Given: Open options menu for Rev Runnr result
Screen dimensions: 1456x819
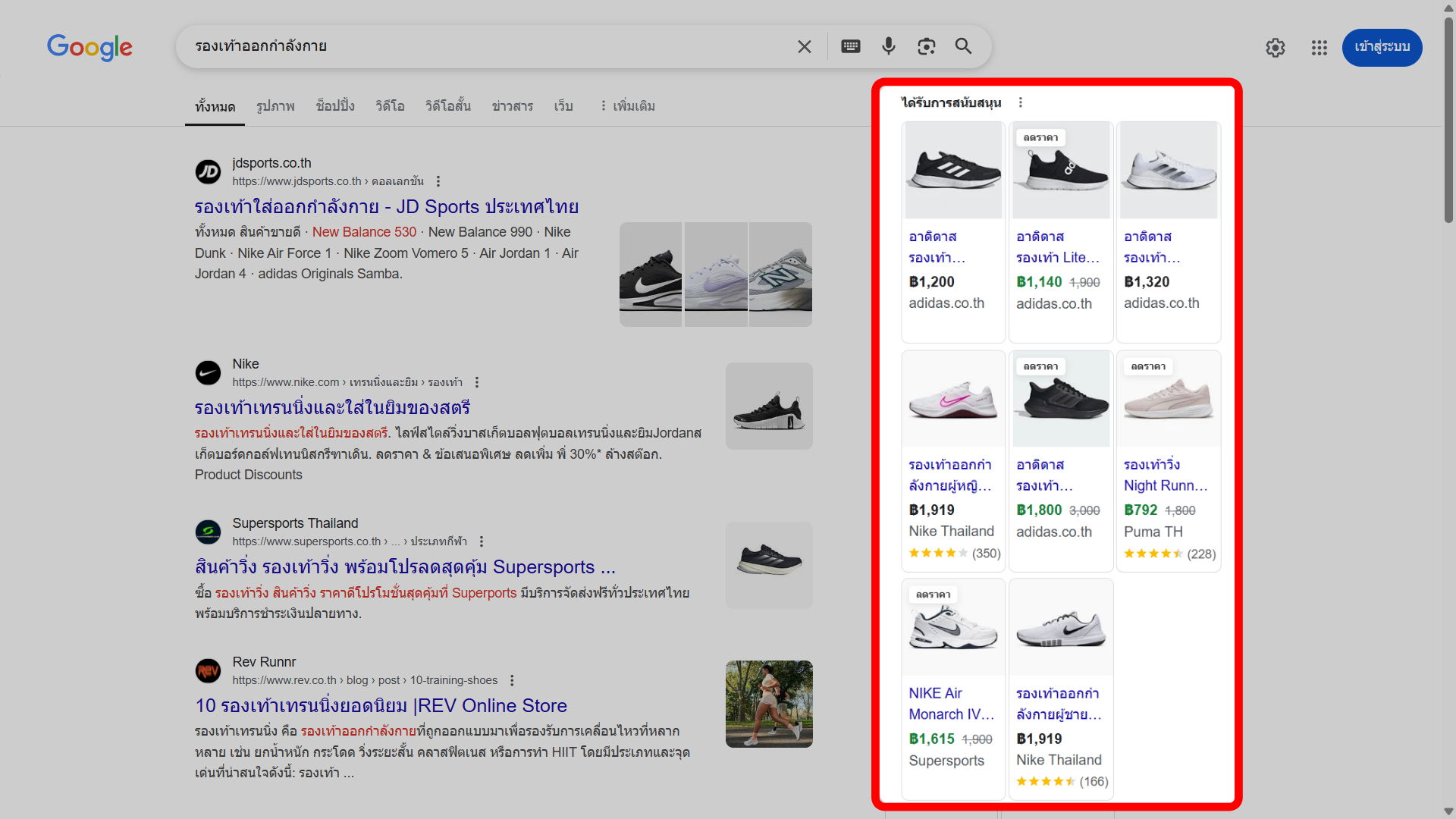Looking at the screenshot, I should pos(512,680).
